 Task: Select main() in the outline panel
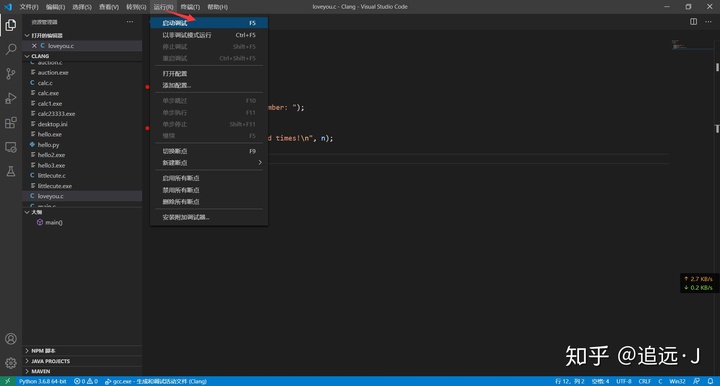pyautogui.click(x=82, y=222)
